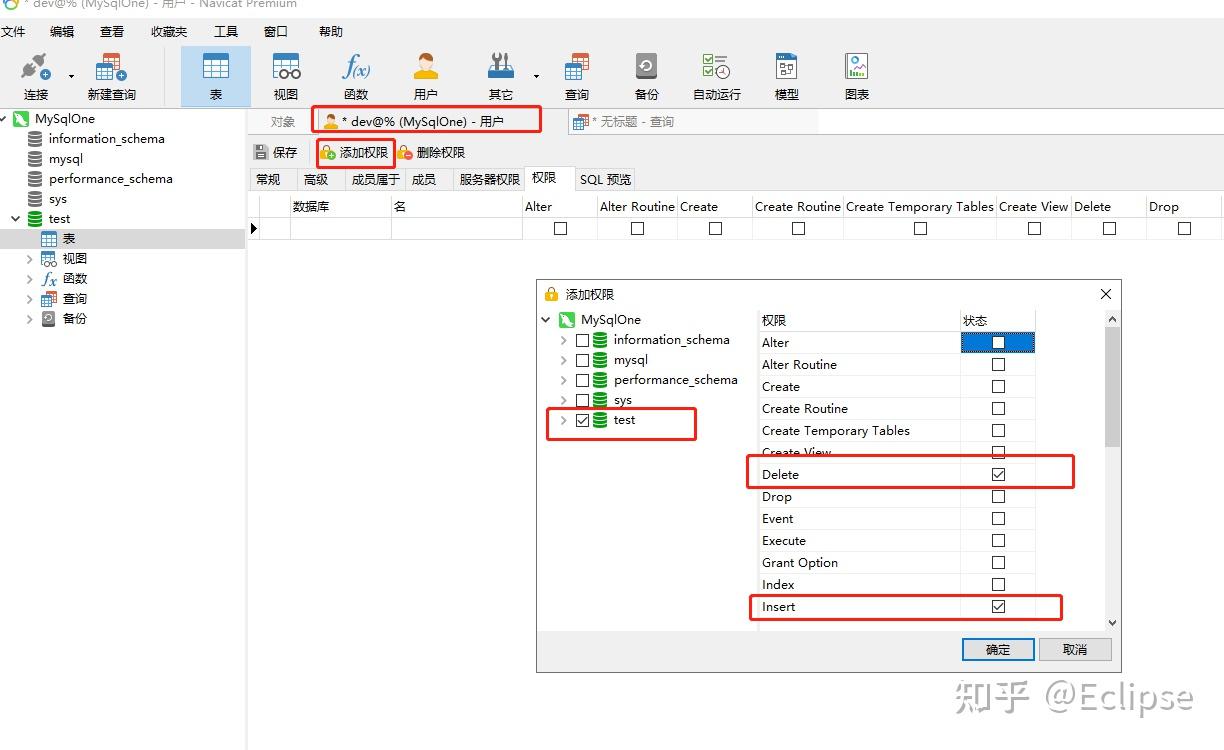
Task: Select 表 node under test database
Action: [69, 239]
